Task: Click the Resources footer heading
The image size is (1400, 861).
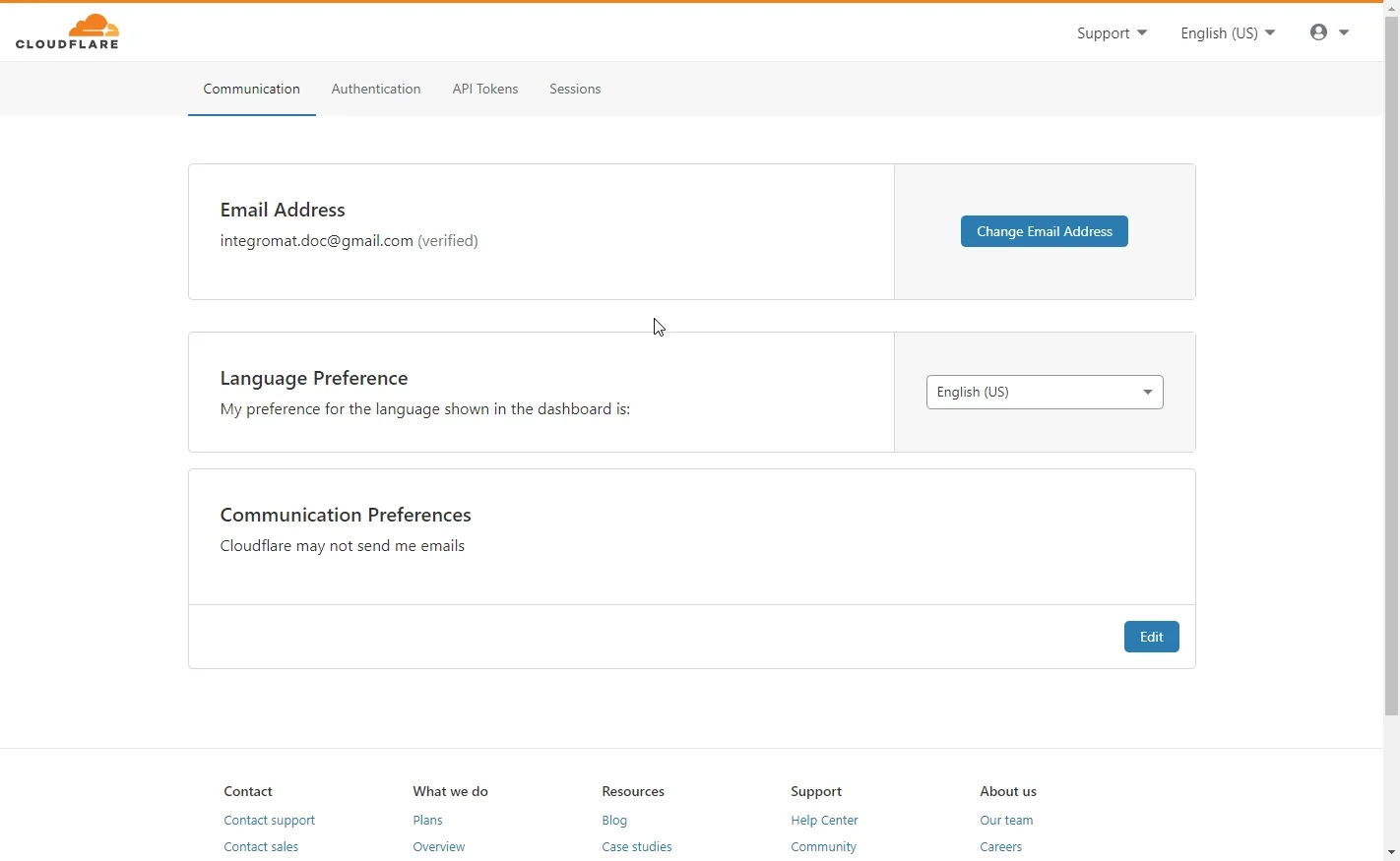Action: pyautogui.click(x=633, y=791)
